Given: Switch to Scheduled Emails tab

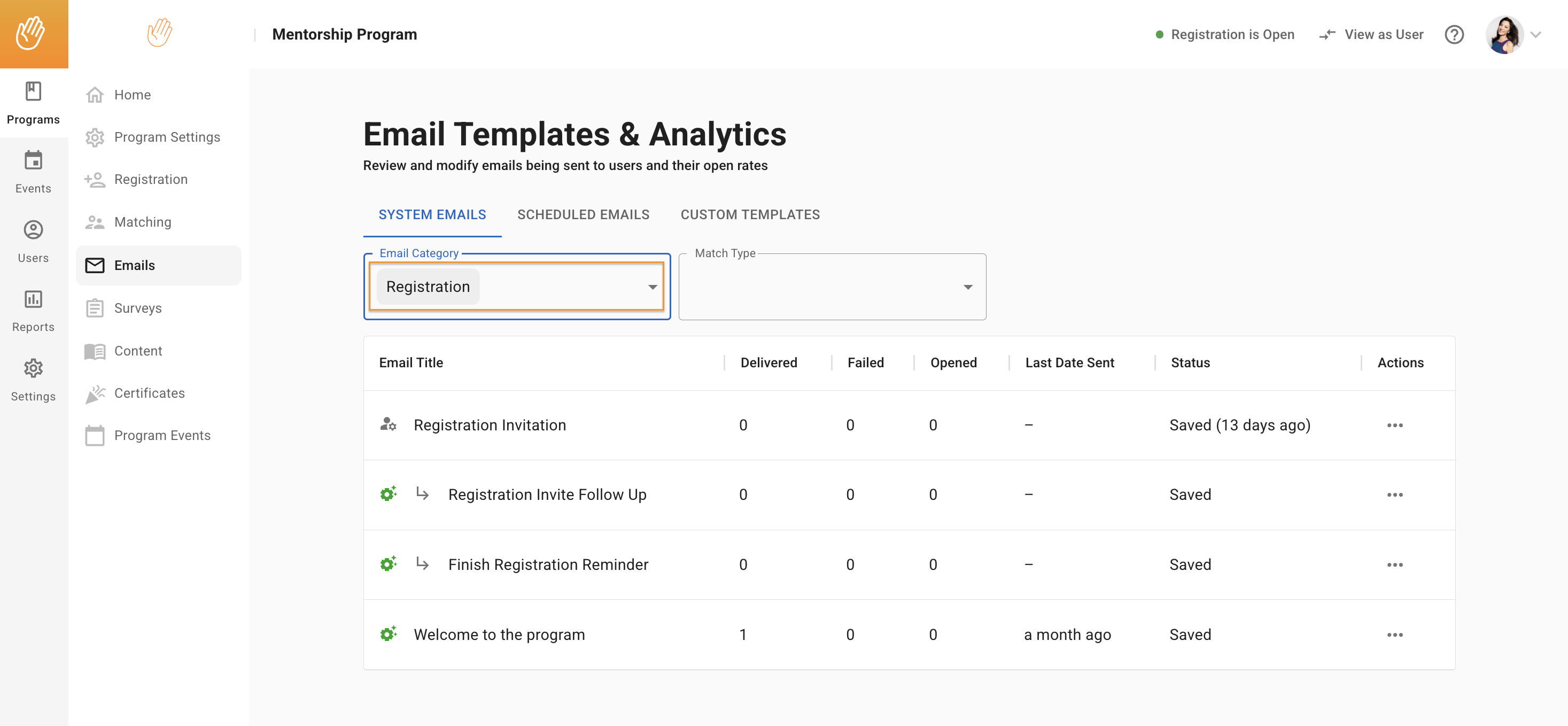Looking at the screenshot, I should (x=583, y=214).
